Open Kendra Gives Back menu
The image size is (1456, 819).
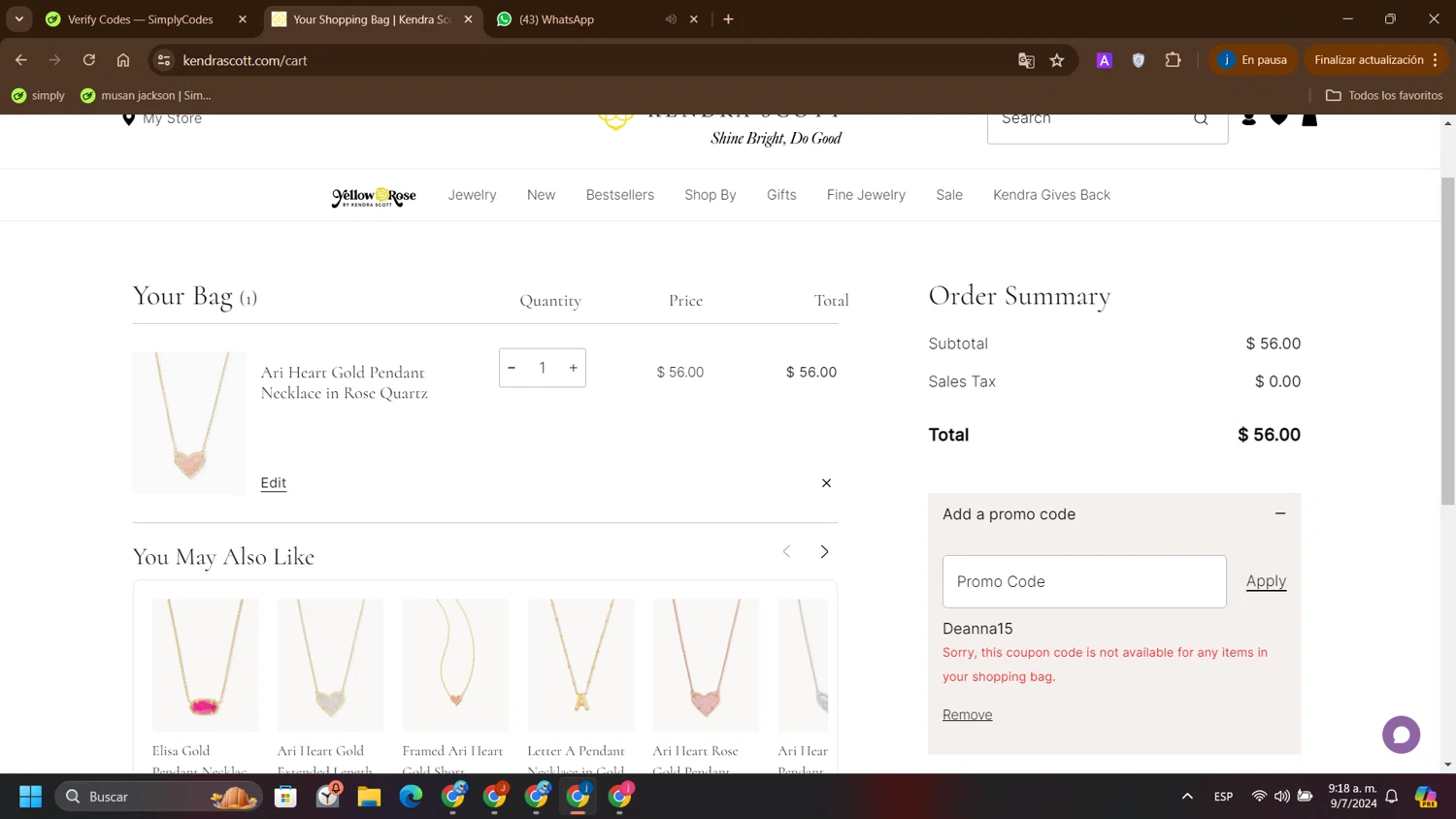click(x=1051, y=195)
